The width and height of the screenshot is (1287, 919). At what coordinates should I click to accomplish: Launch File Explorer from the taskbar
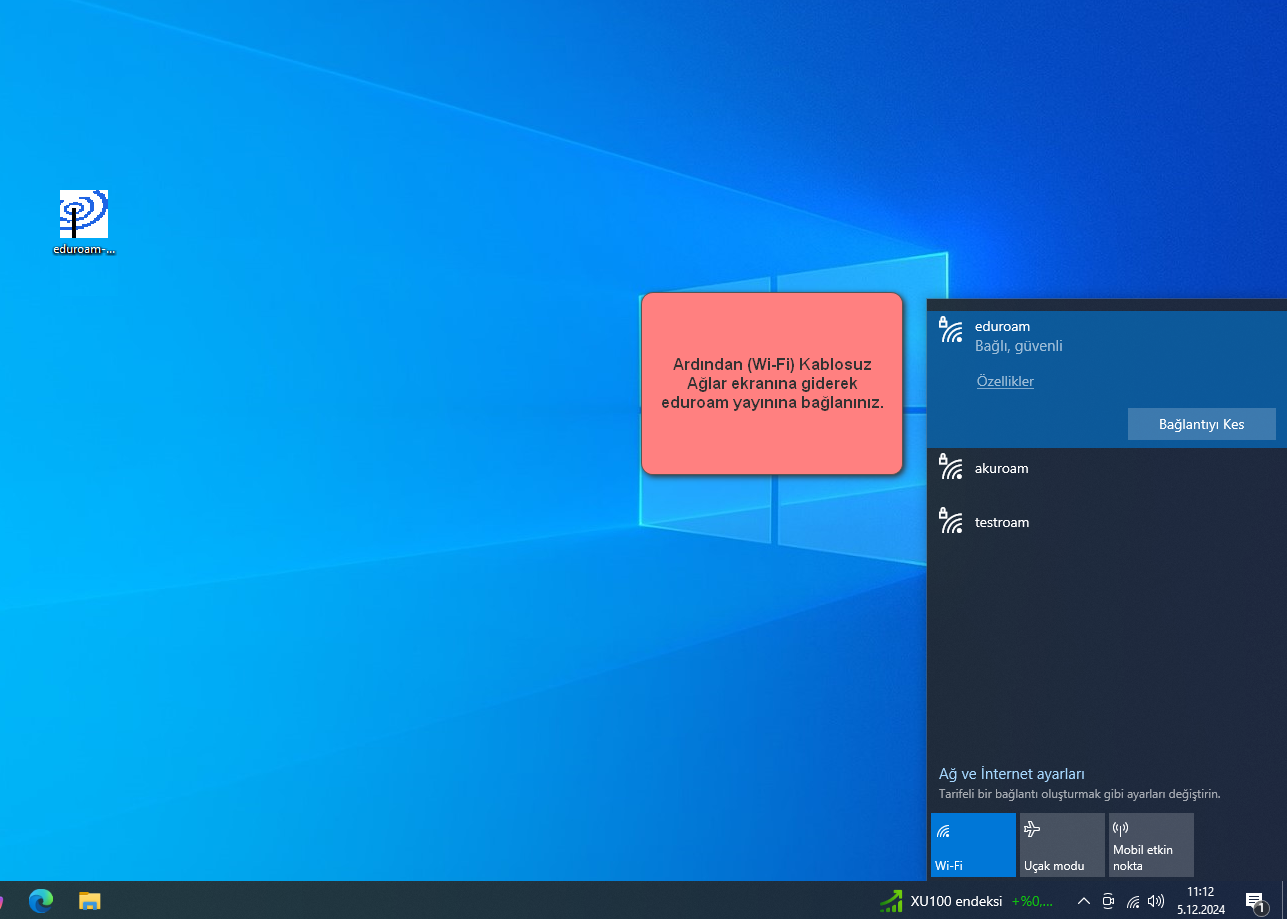(x=90, y=900)
